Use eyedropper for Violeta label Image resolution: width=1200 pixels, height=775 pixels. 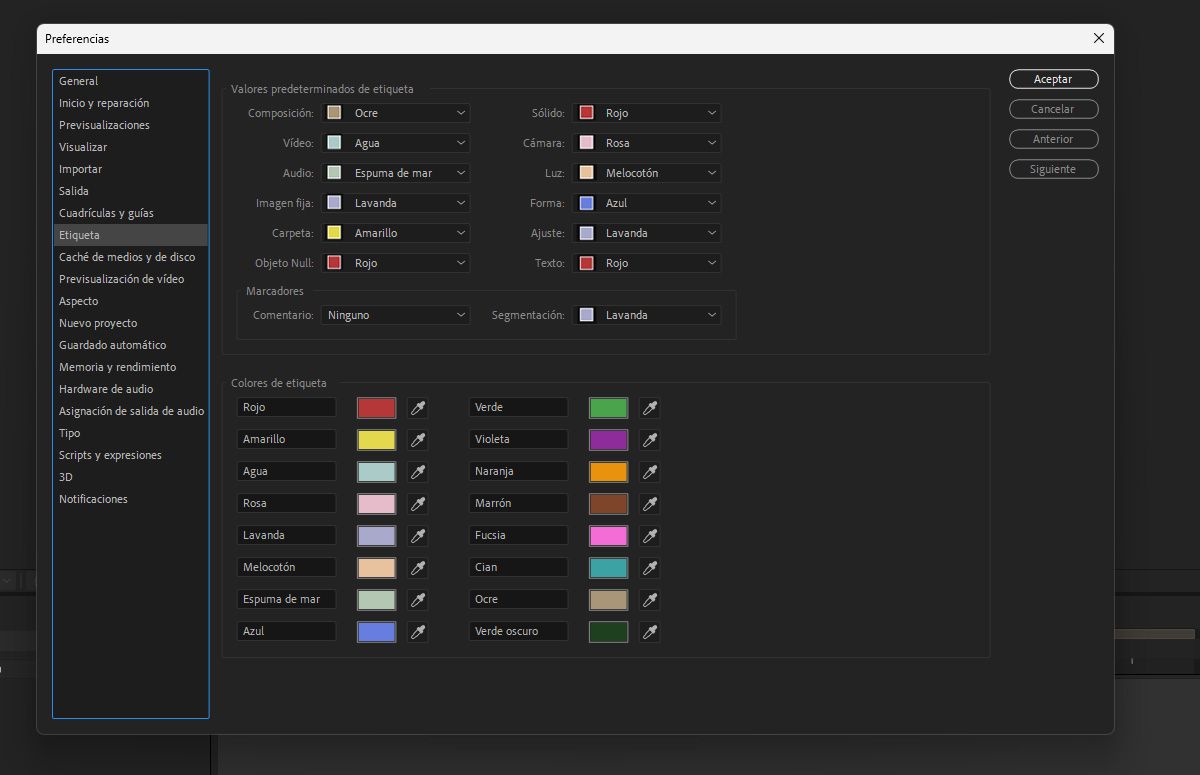[x=650, y=440]
